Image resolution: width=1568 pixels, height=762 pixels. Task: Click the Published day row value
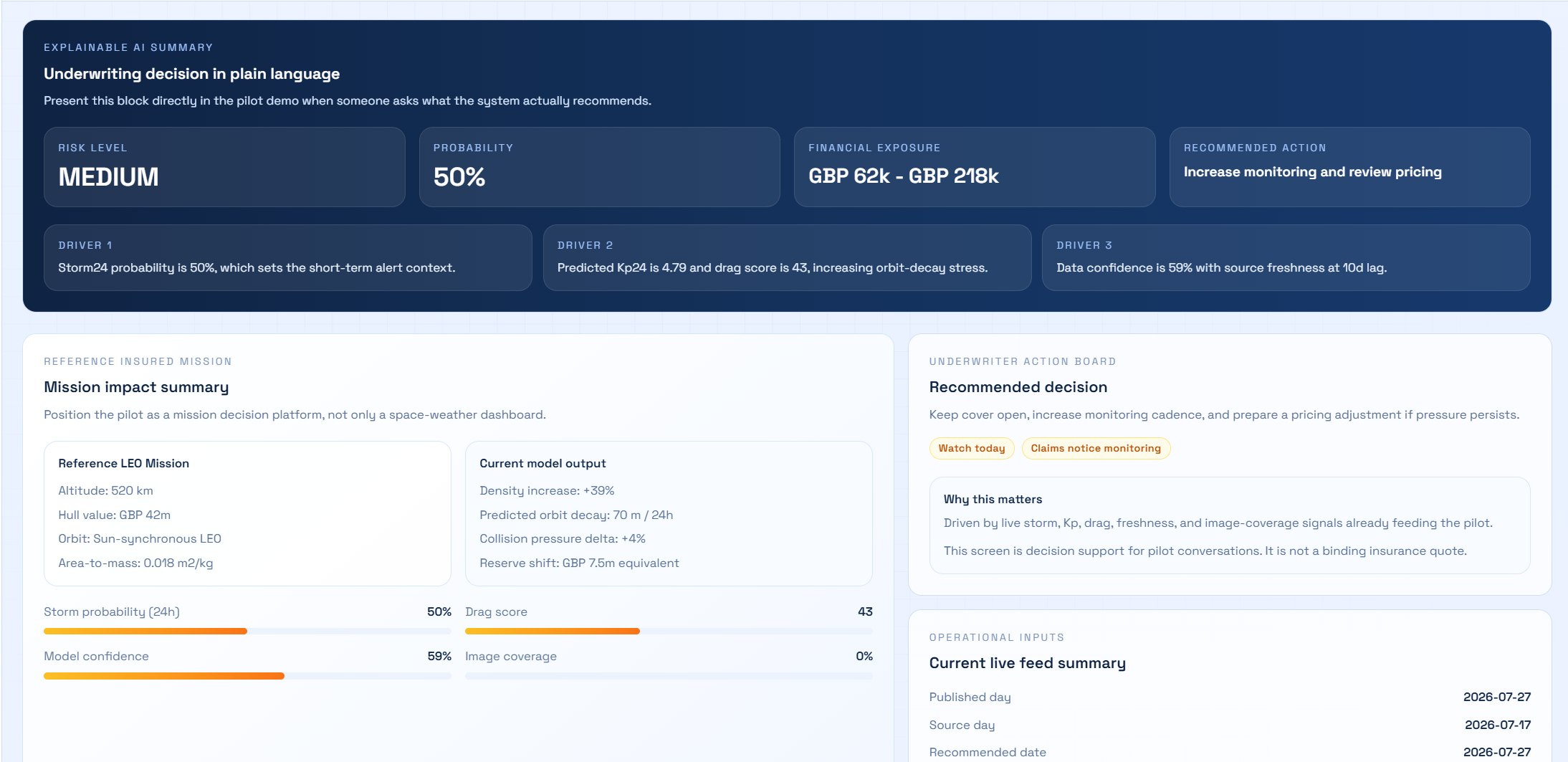1497,697
